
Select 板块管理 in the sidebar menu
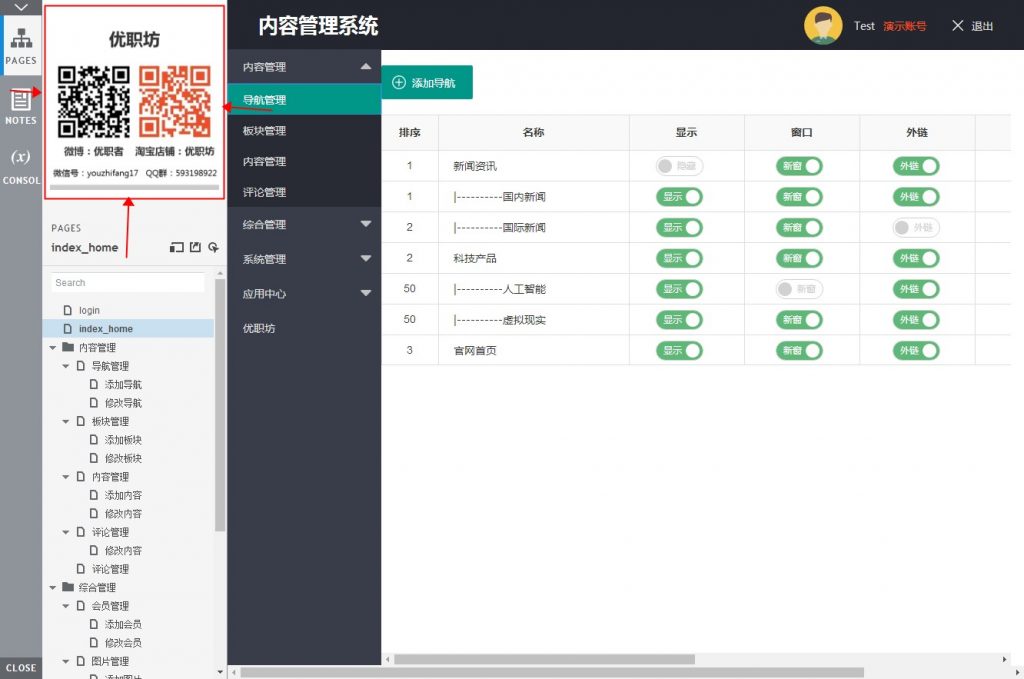click(264, 131)
